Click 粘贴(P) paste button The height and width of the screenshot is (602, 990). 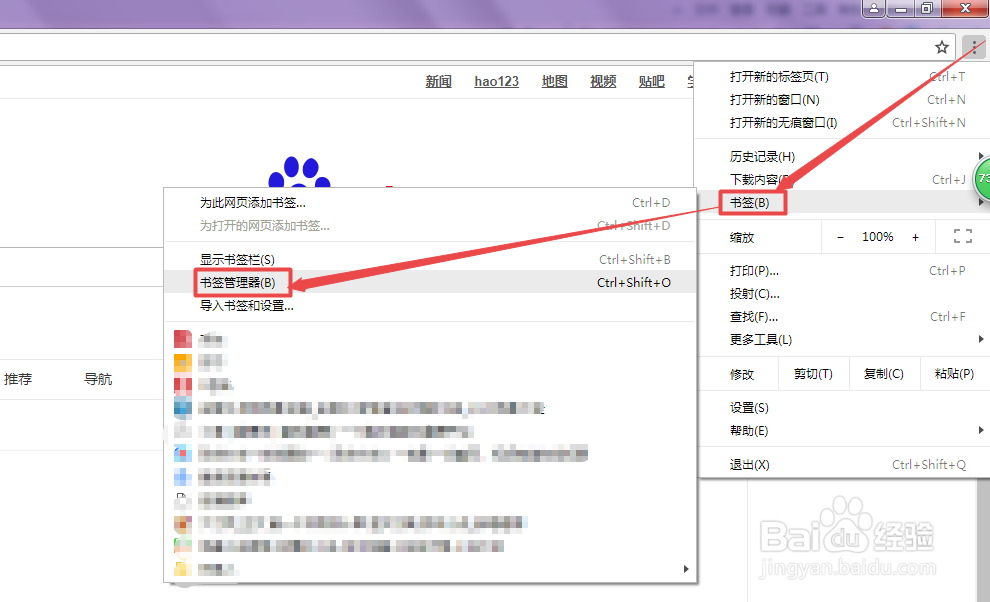tap(953, 374)
